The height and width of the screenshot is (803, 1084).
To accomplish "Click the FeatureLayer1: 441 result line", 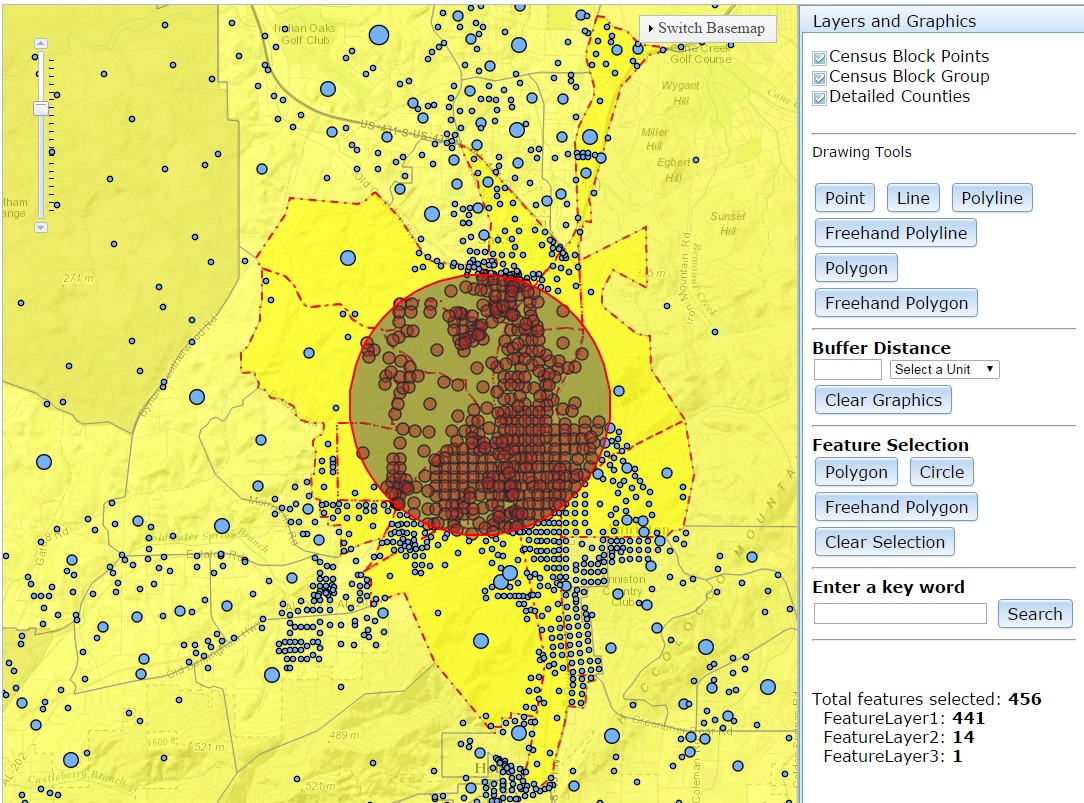I will click(904, 718).
